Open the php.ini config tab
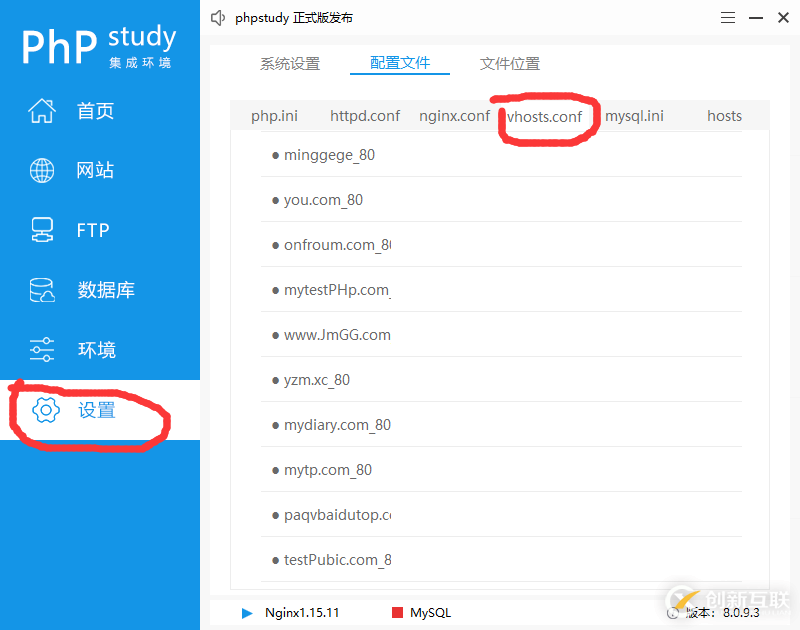This screenshot has width=800, height=630. click(274, 116)
